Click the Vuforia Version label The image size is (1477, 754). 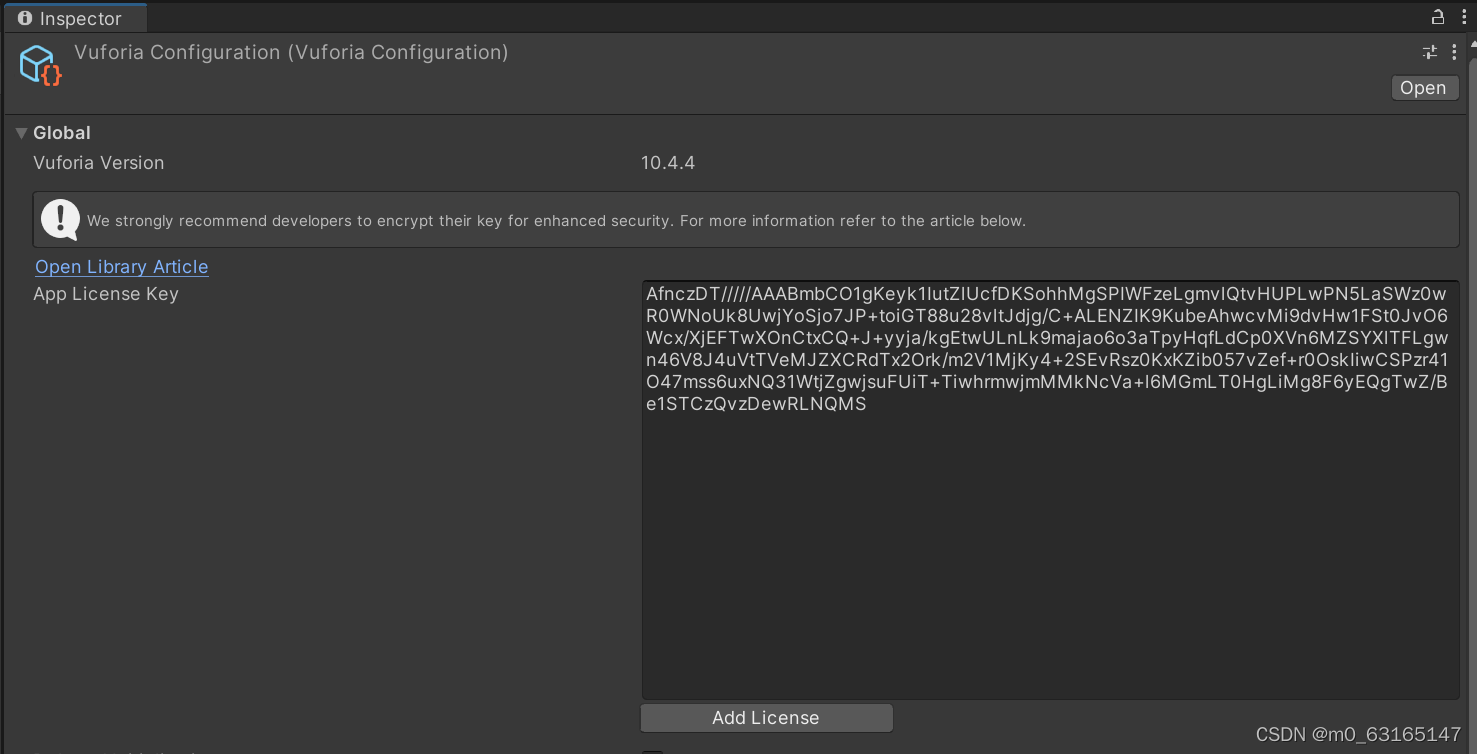[98, 163]
